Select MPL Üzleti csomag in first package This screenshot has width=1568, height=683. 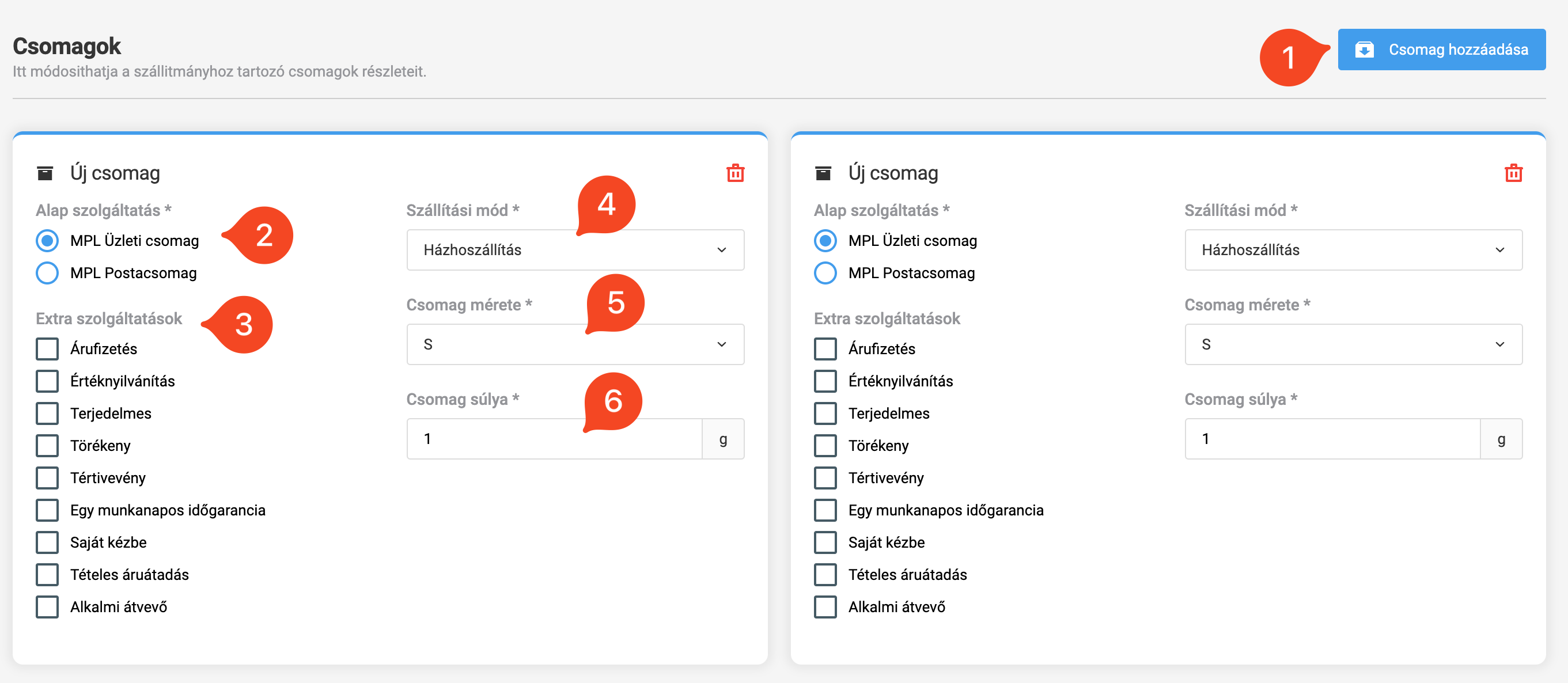pos(47,241)
